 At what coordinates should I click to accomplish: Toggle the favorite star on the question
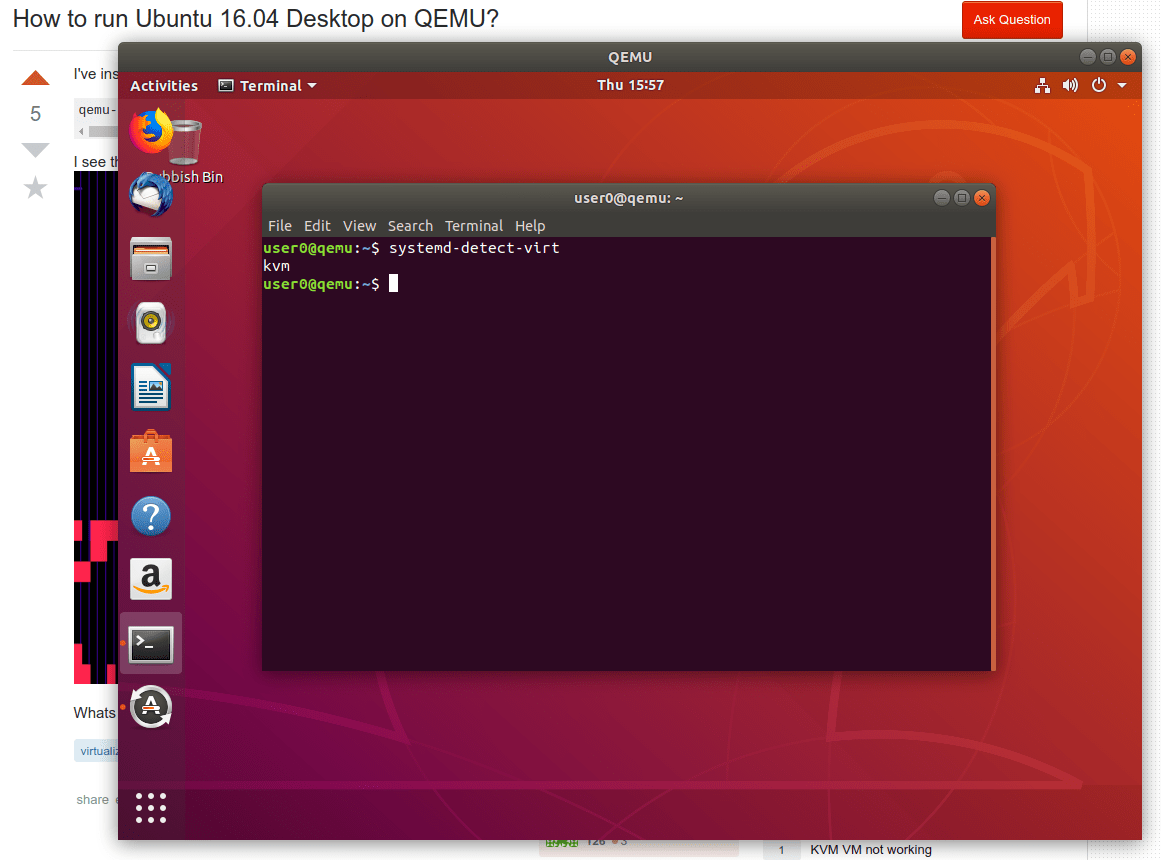35,187
